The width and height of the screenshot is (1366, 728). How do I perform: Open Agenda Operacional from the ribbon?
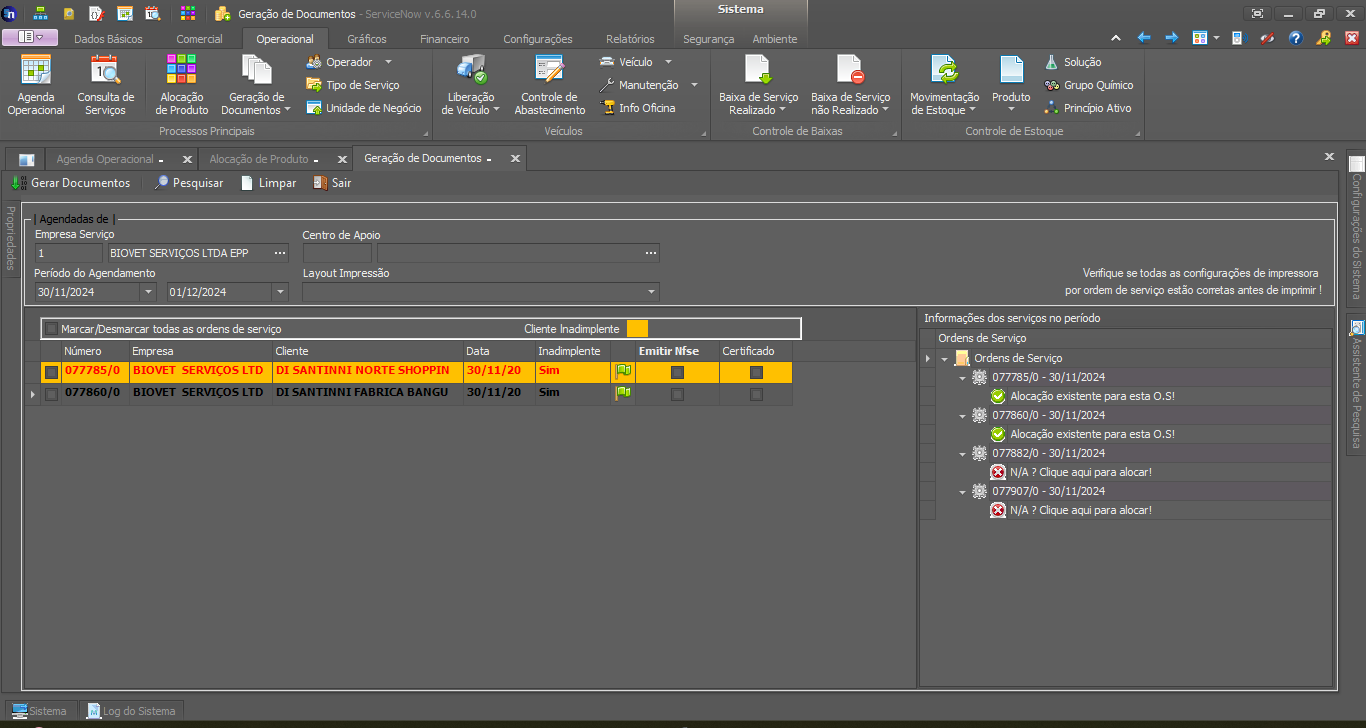pyautogui.click(x=36, y=85)
